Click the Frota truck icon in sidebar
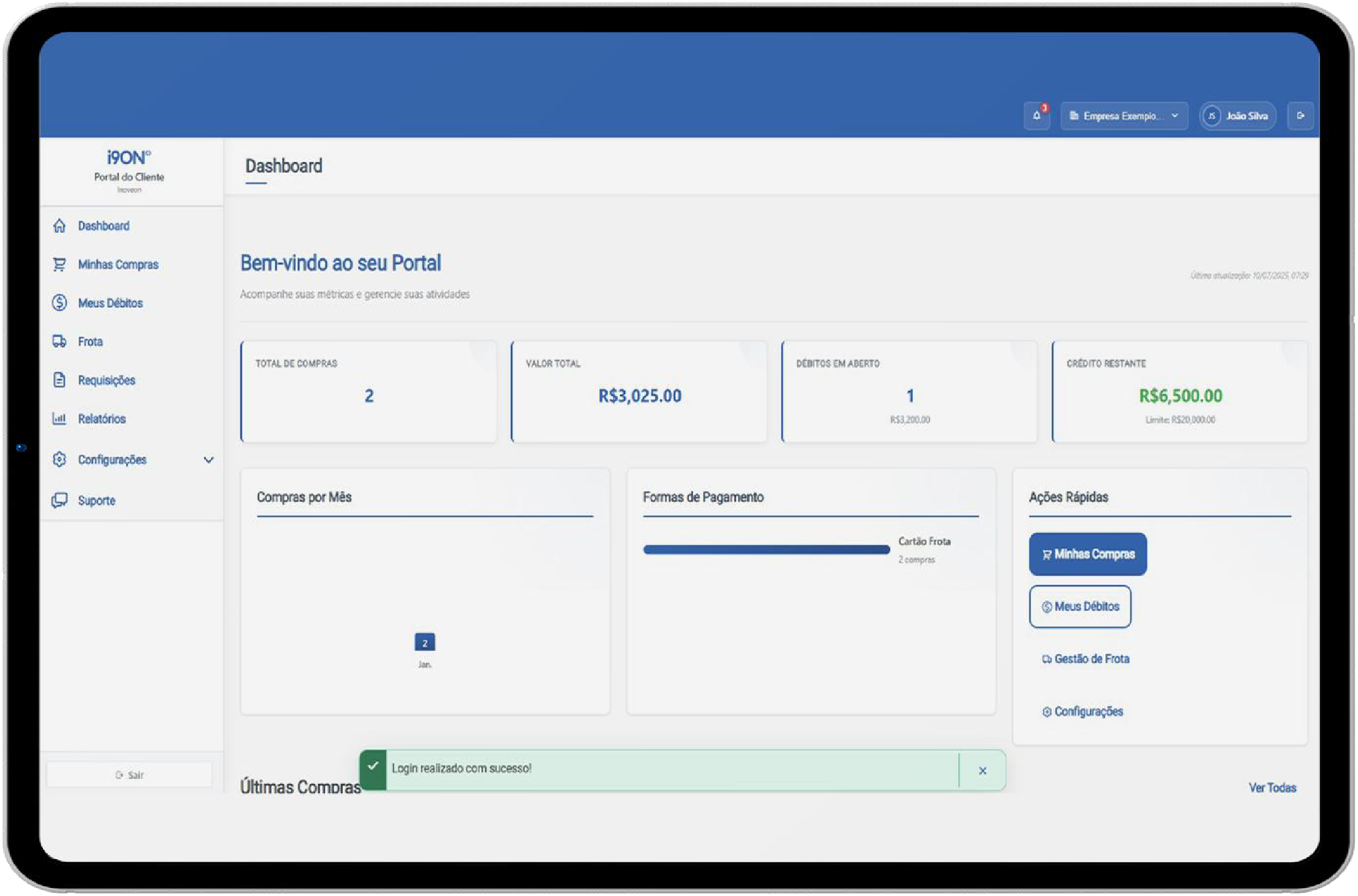The height and width of the screenshot is (896, 1358). tap(59, 342)
